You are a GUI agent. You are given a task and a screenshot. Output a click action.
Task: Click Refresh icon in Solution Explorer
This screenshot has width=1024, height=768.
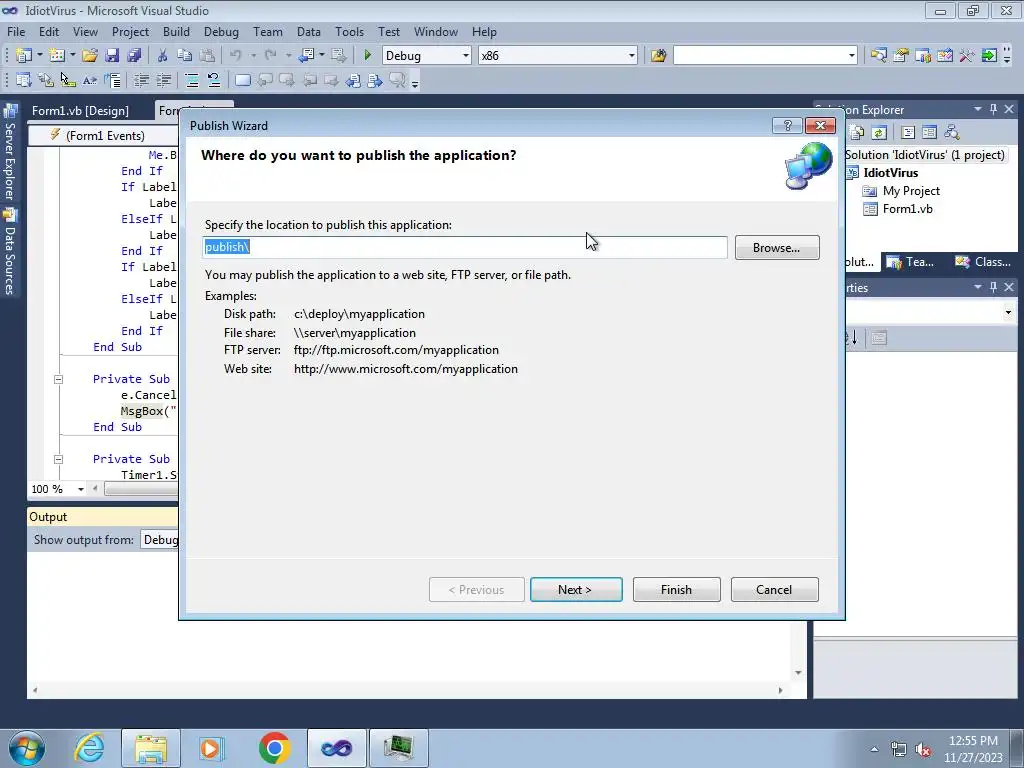pos(879,133)
